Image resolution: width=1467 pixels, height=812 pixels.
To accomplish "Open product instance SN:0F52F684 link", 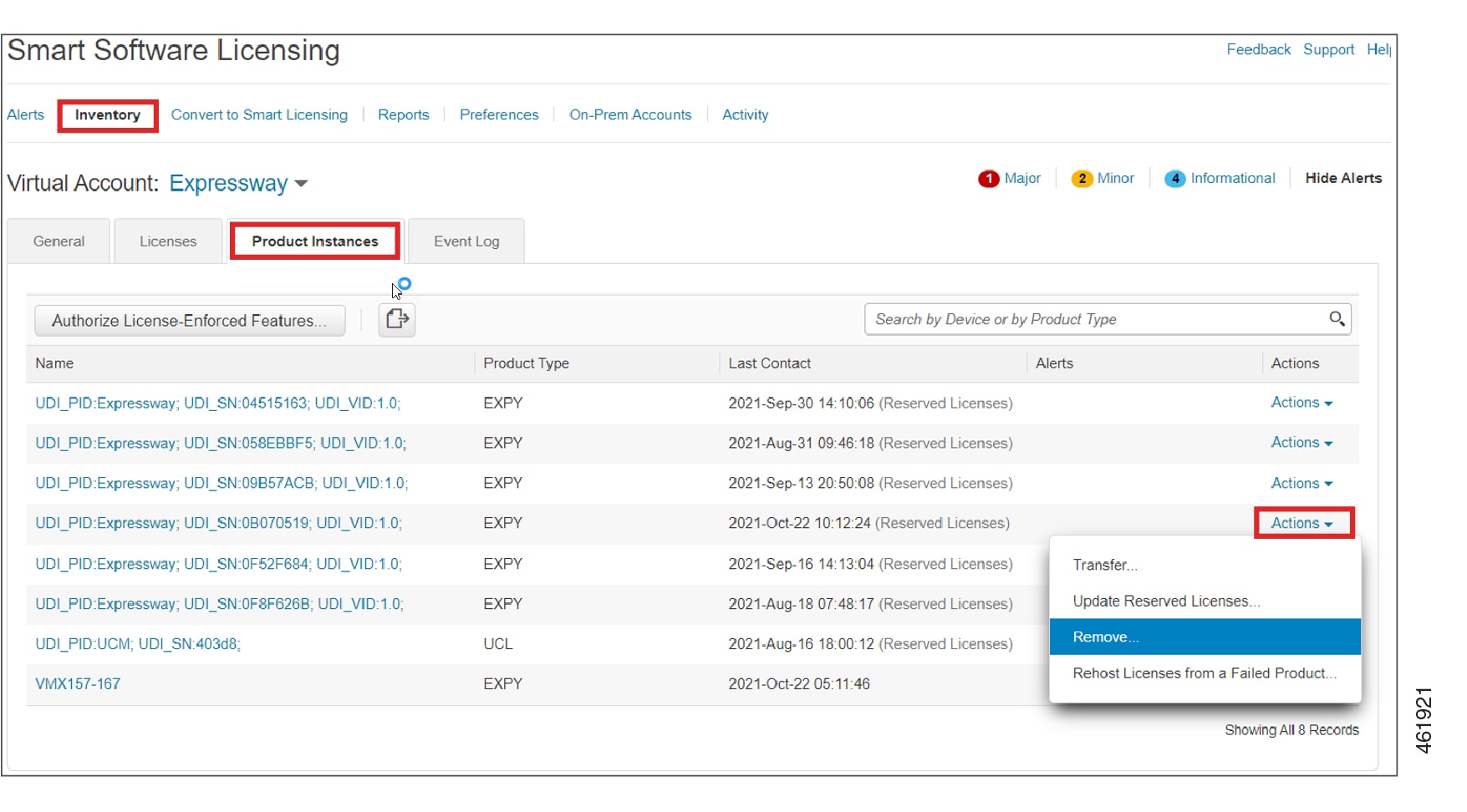I will click(x=218, y=565).
